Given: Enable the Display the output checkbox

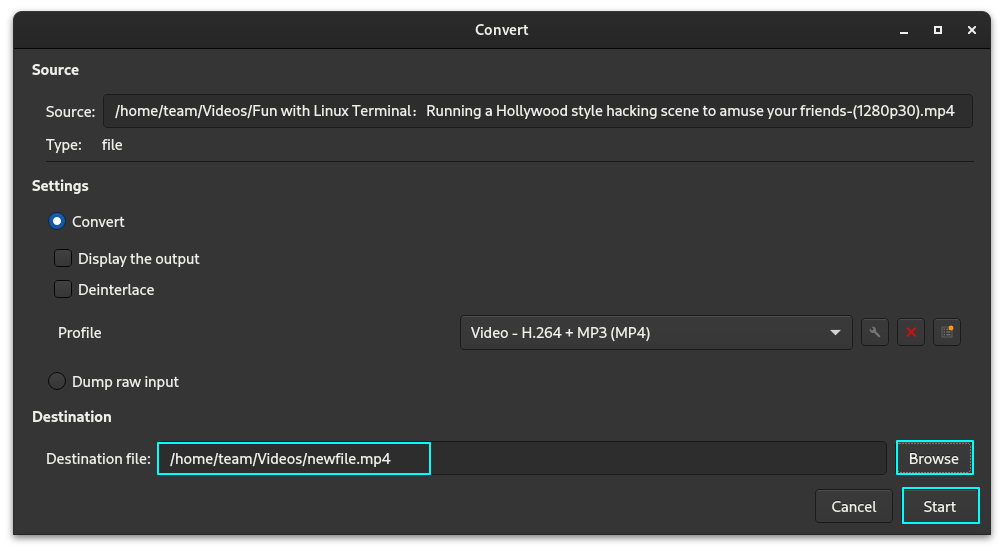Looking at the screenshot, I should (63, 259).
